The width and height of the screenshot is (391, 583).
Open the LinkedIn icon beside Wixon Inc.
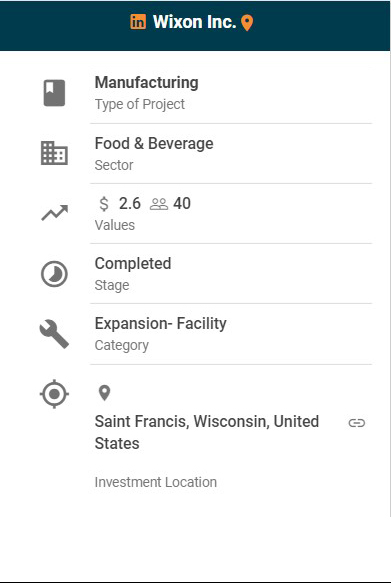pos(138,22)
